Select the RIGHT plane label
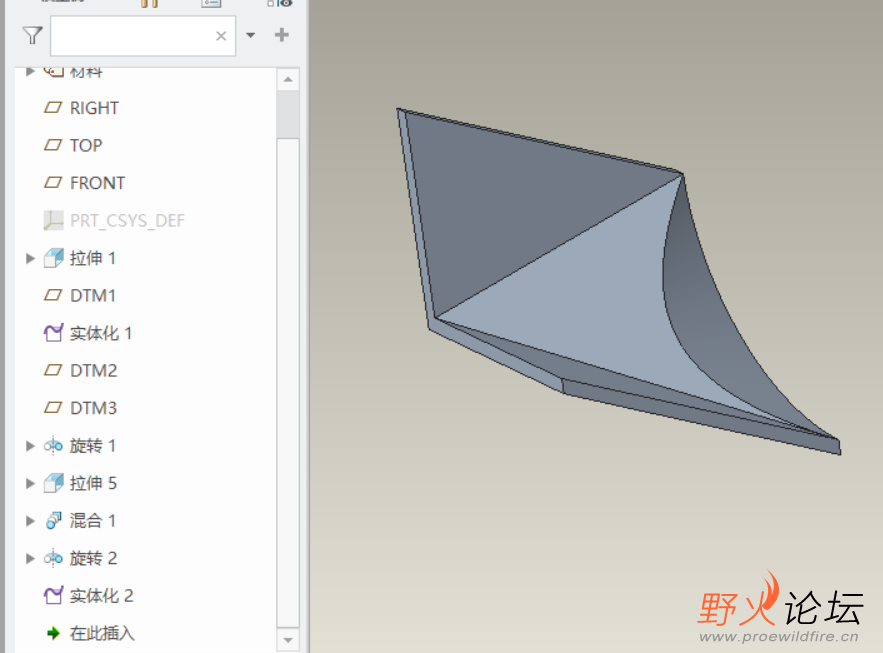 95,108
